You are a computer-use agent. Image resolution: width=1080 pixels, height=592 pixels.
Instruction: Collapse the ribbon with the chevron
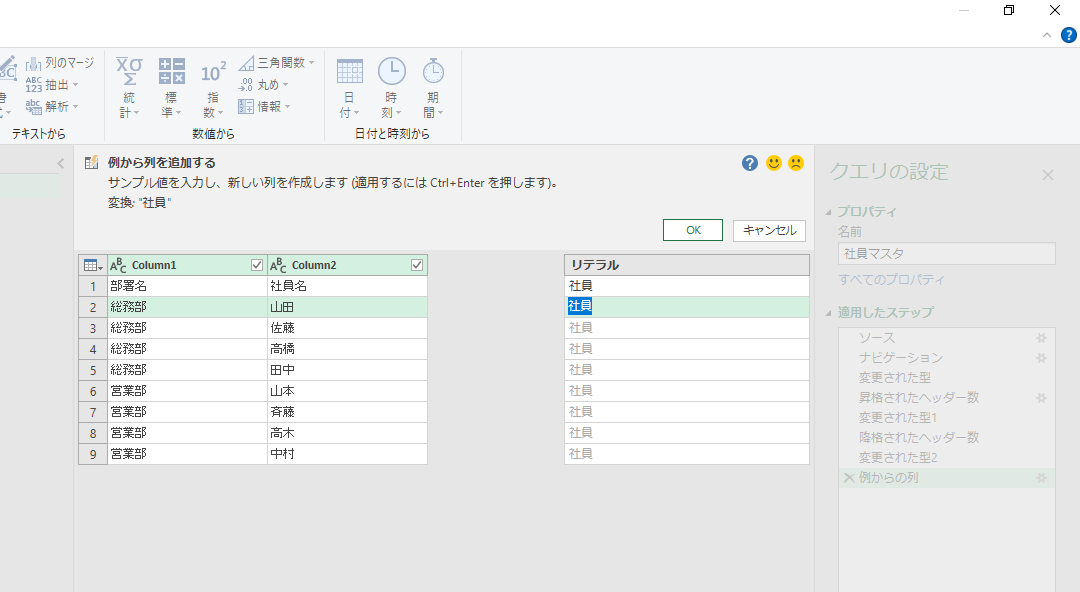click(x=1047, y=35)
